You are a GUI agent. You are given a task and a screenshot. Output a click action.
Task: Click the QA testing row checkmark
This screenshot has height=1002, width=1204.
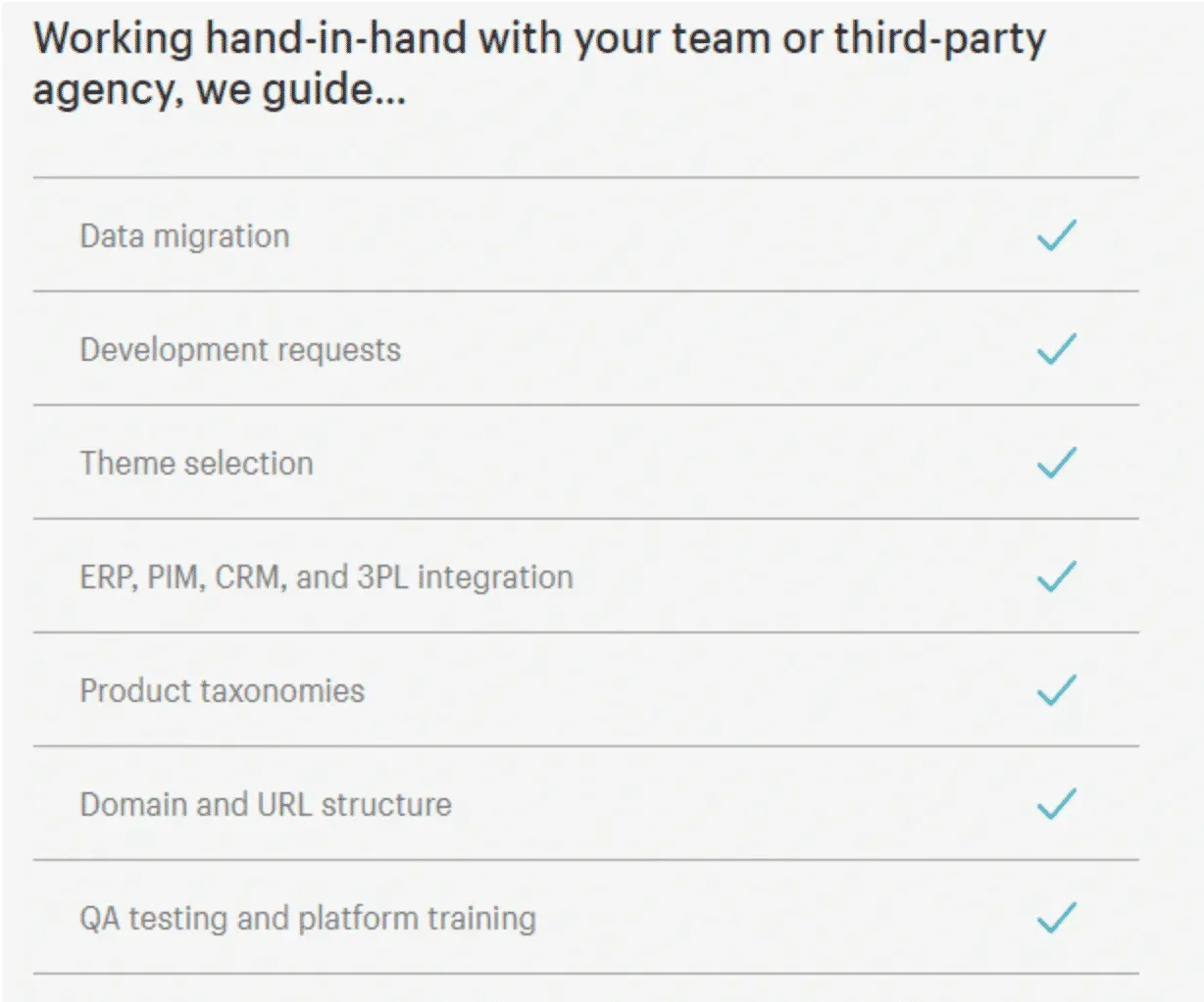1057,918
